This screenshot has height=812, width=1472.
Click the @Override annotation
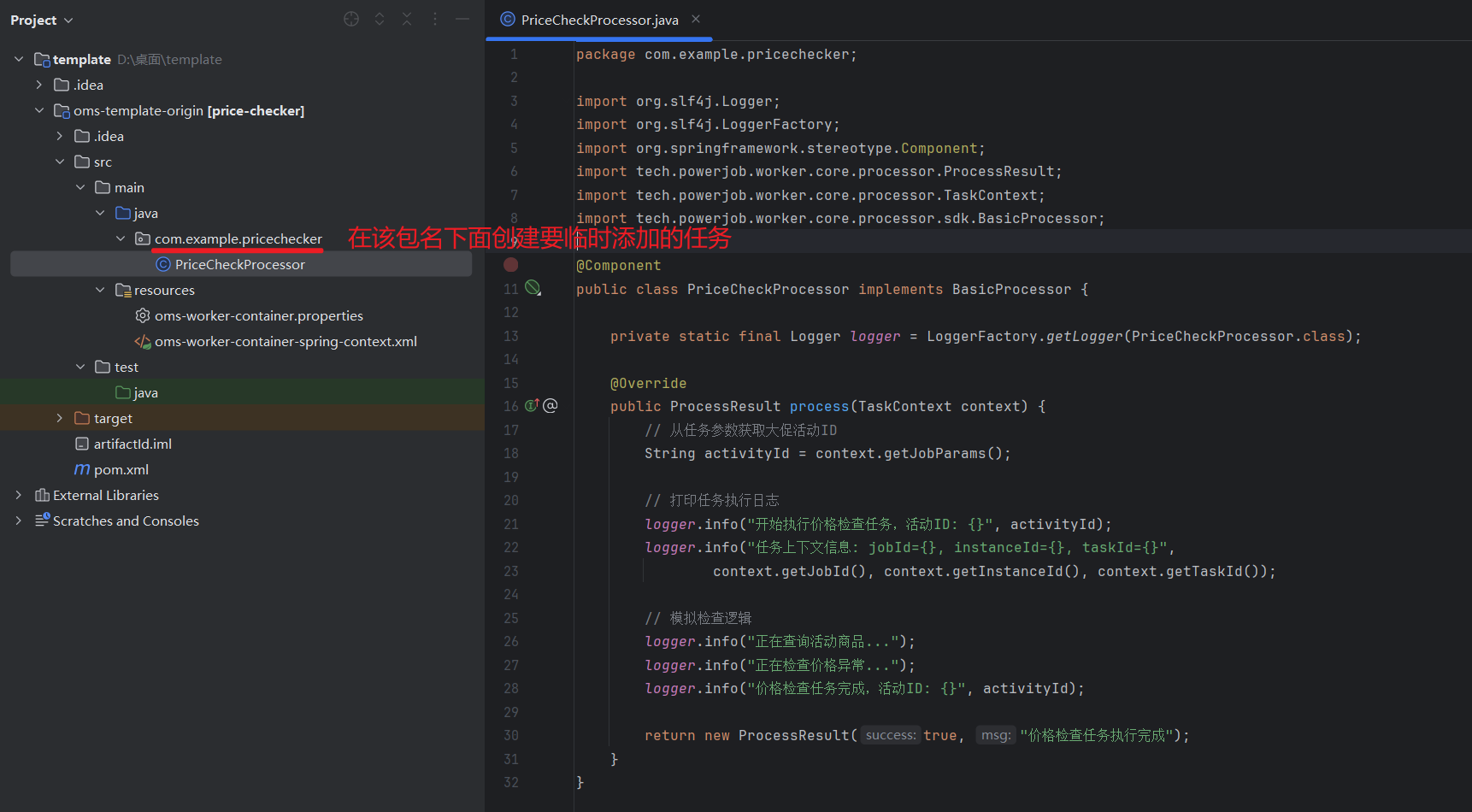click(648, 383)
